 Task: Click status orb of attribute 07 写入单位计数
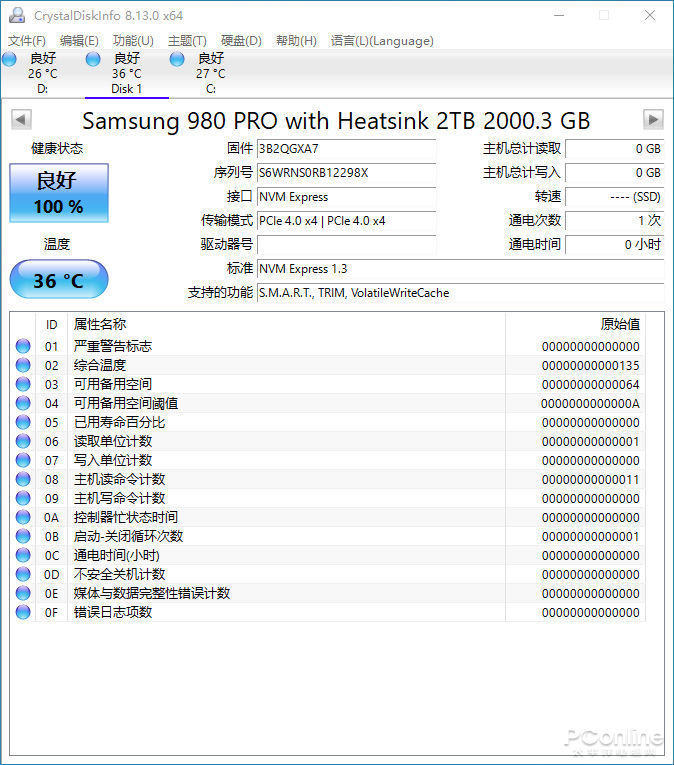tap(23, 460)
